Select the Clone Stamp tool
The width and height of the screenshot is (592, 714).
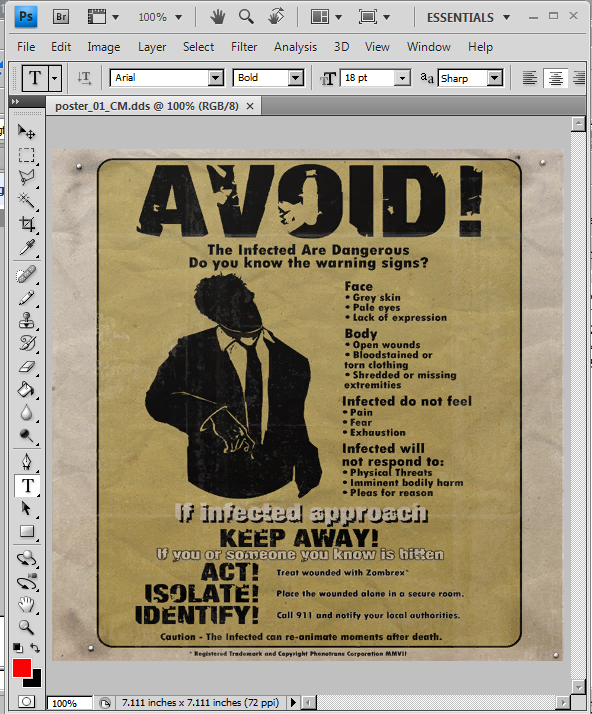26,321
